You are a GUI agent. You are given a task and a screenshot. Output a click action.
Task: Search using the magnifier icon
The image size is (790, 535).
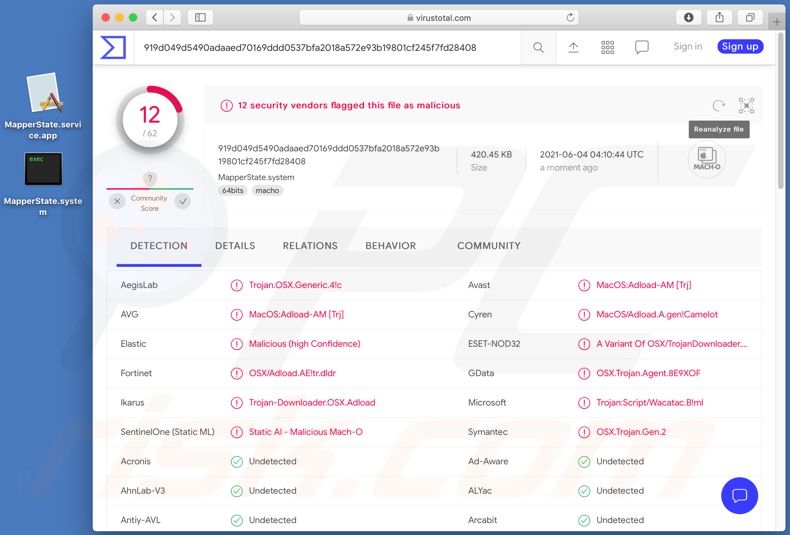click(538, 47)
